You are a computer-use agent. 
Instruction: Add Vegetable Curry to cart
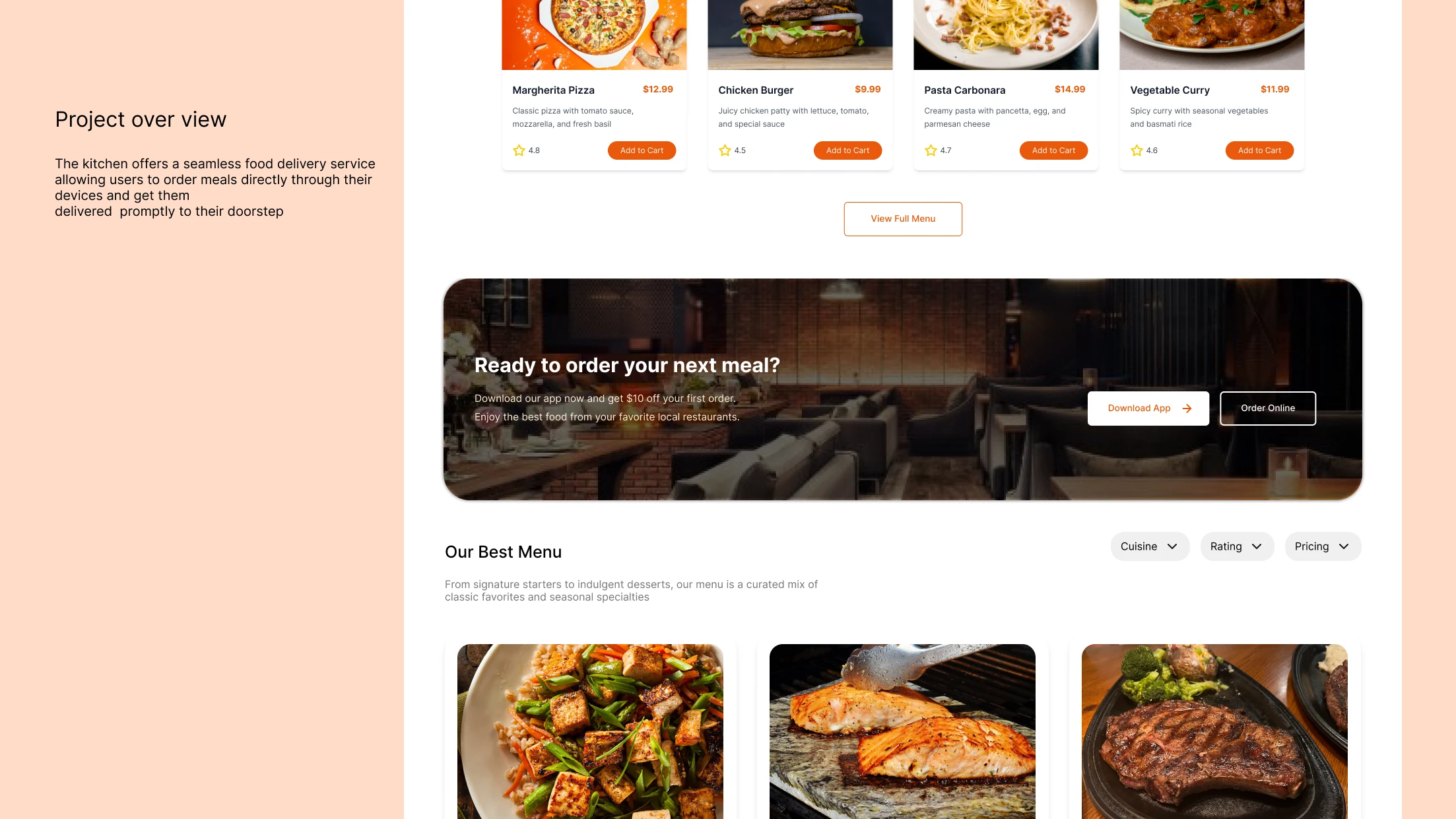1259,150
